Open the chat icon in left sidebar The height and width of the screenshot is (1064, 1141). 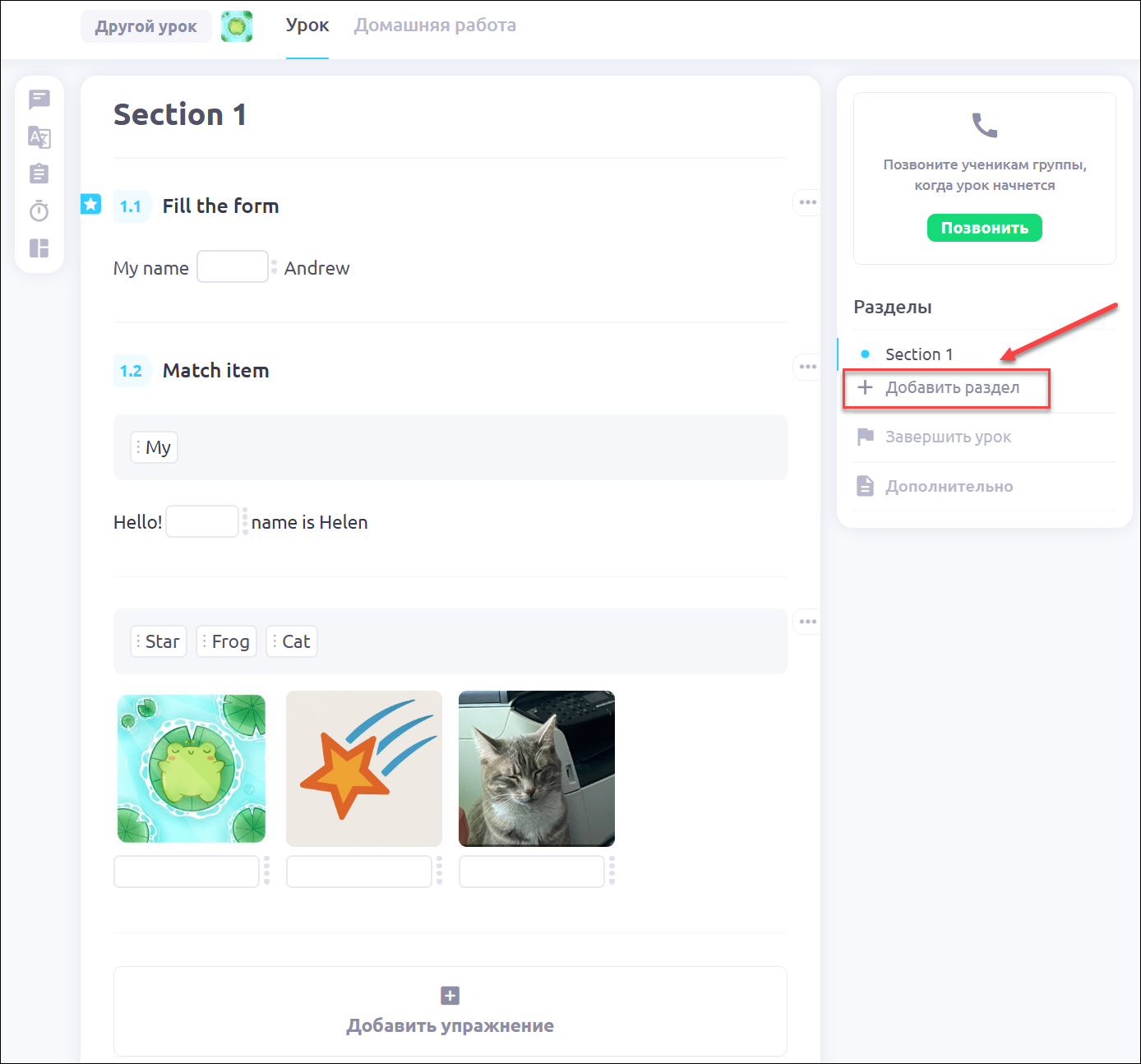coord(39,99)
